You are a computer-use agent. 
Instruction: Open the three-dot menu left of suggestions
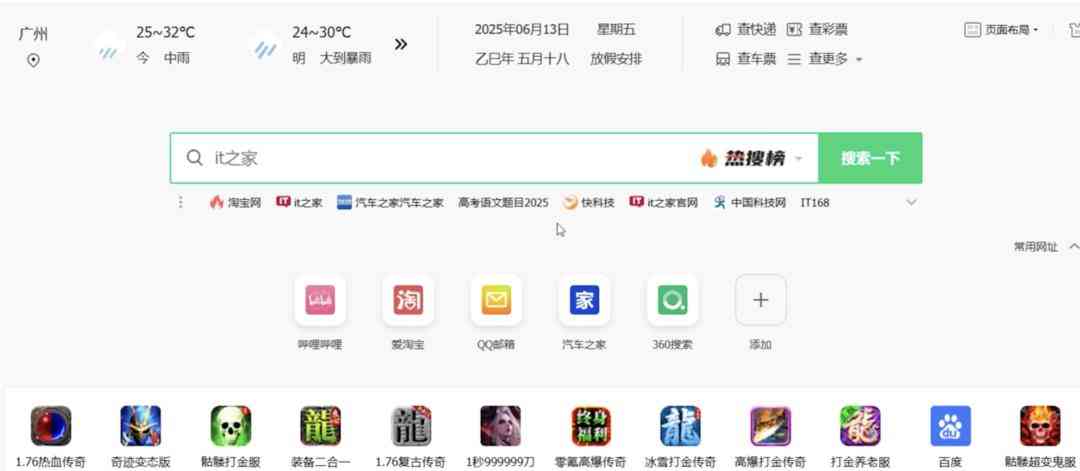point(180,202)
